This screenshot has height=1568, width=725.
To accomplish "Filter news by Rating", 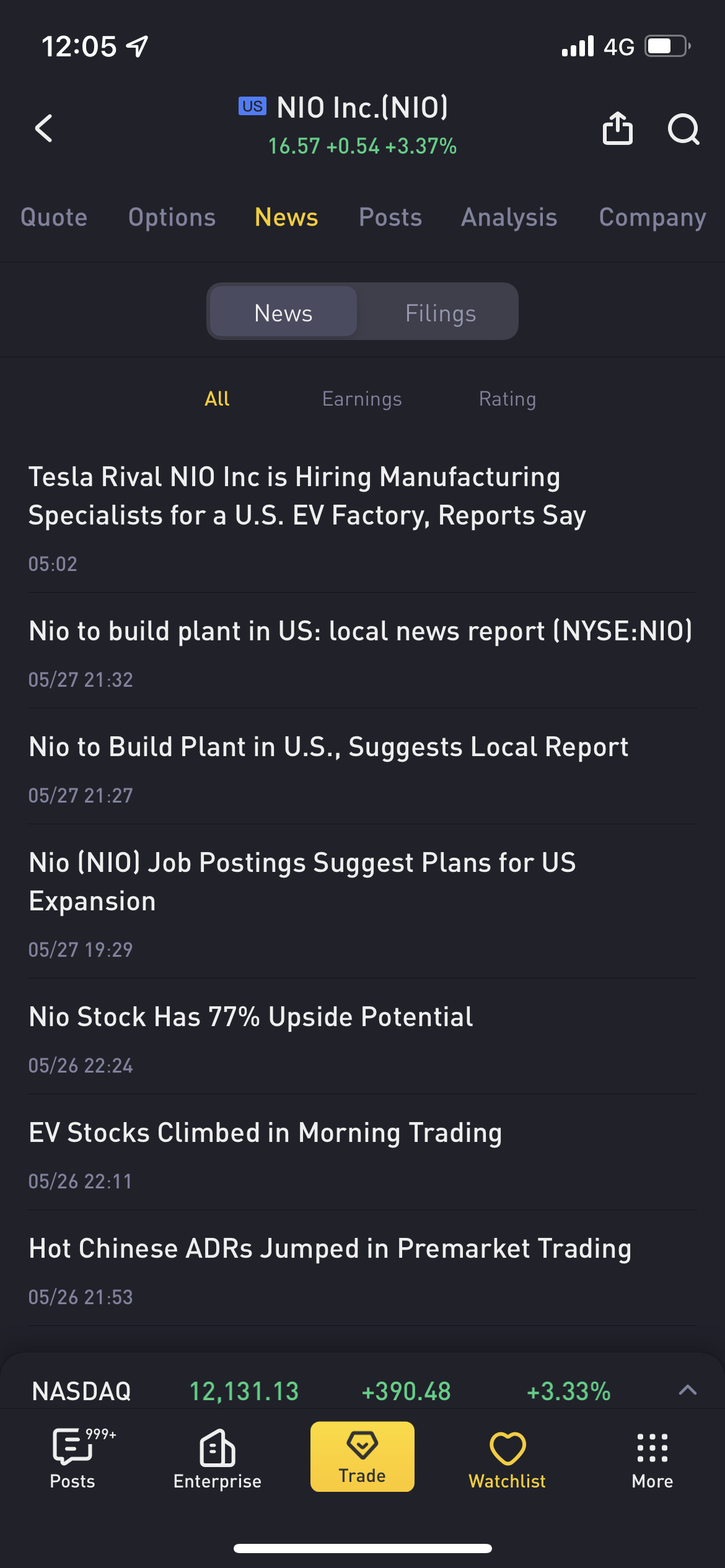I will tap(507, 399).
